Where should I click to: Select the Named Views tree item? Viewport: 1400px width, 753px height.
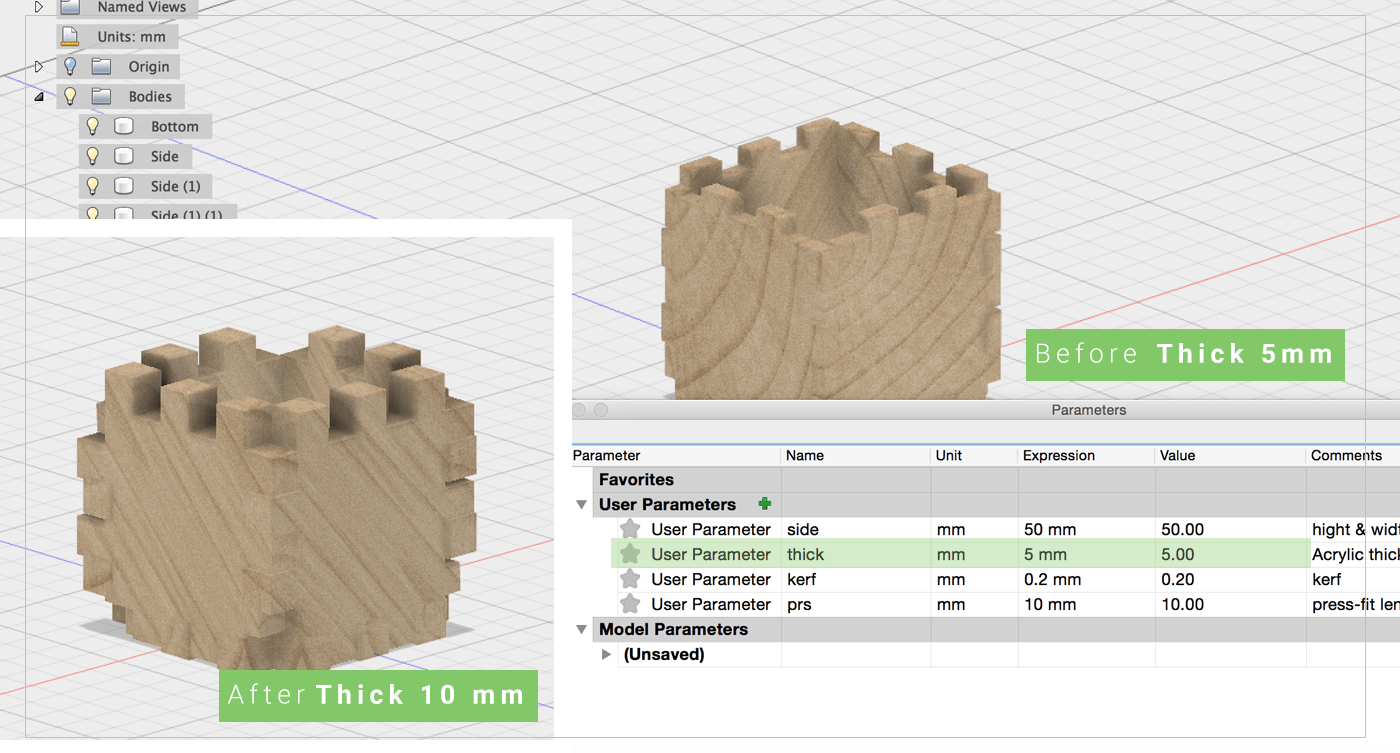coord(142,7)
